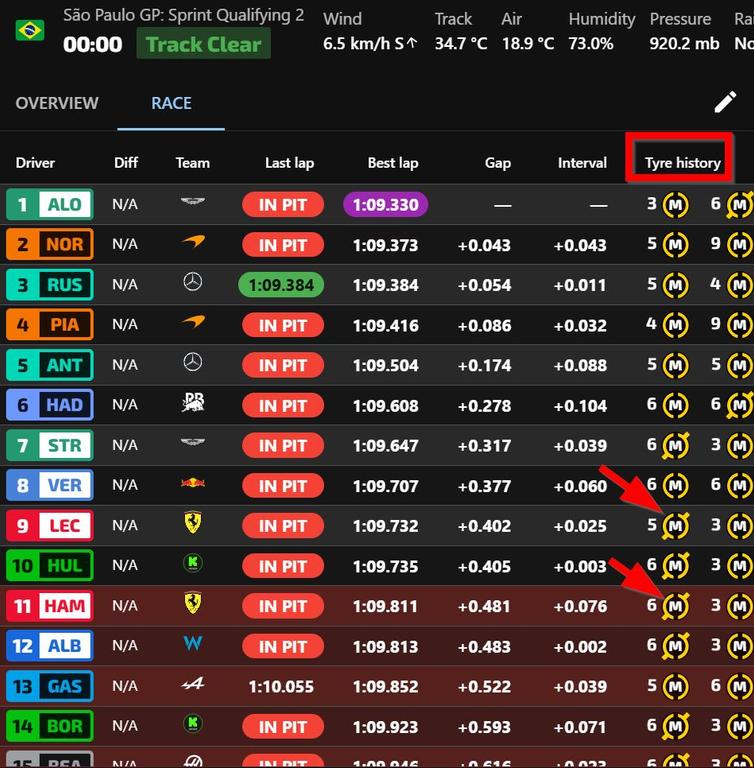Click first medium tyre icon in PIA row
The width and height of the screenshot is (754, 768).
click(x=676, y=325)
